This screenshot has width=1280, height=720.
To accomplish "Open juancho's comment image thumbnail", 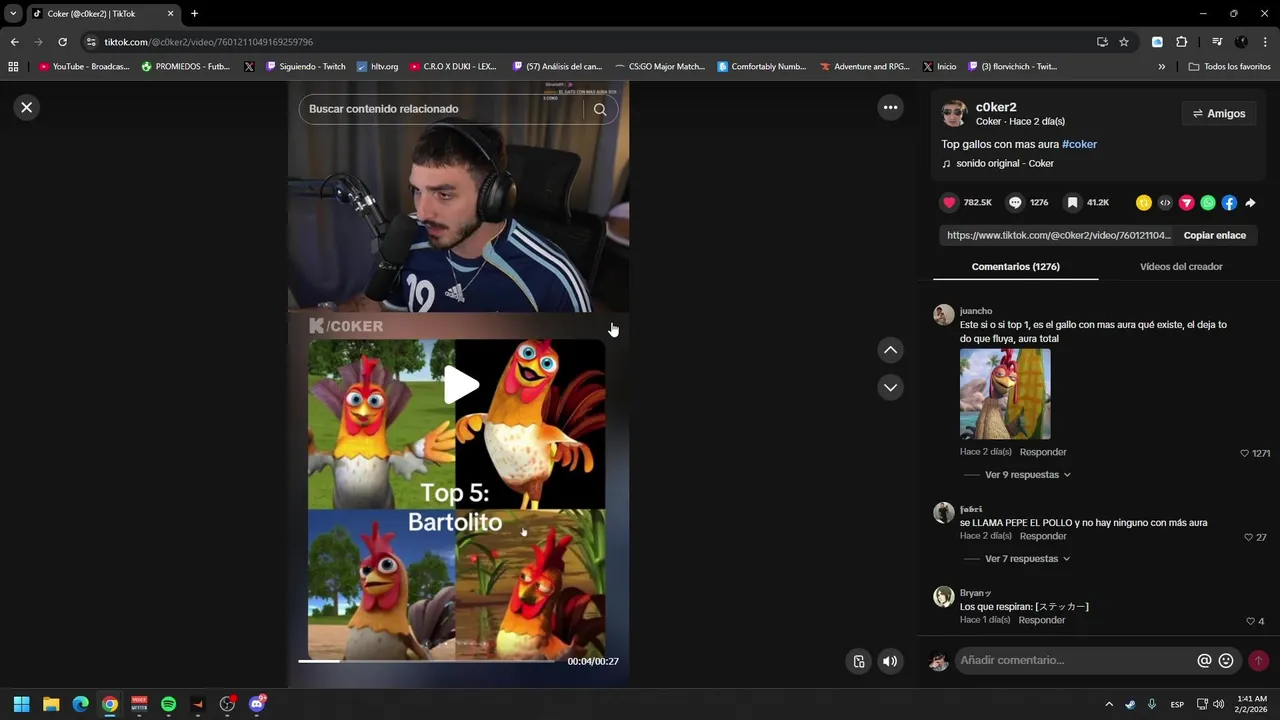I will (1005, 394).
